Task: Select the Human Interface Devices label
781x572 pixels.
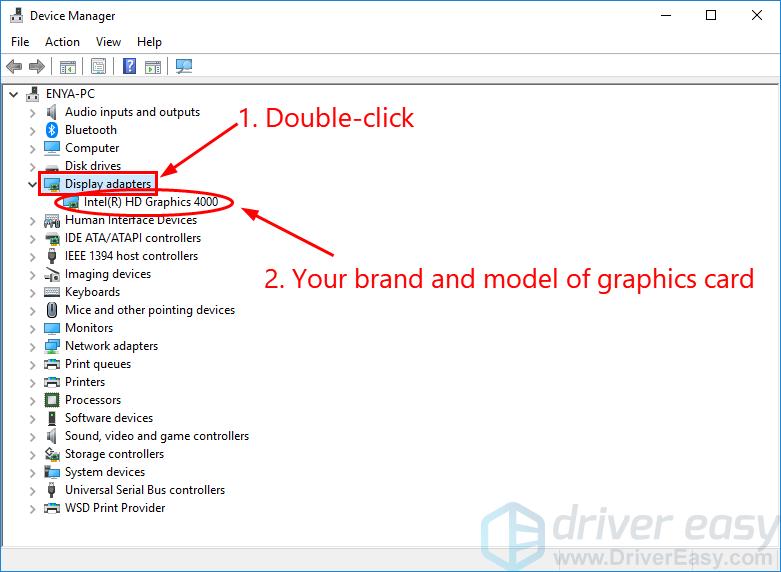Action: click(x=131, y=220)
